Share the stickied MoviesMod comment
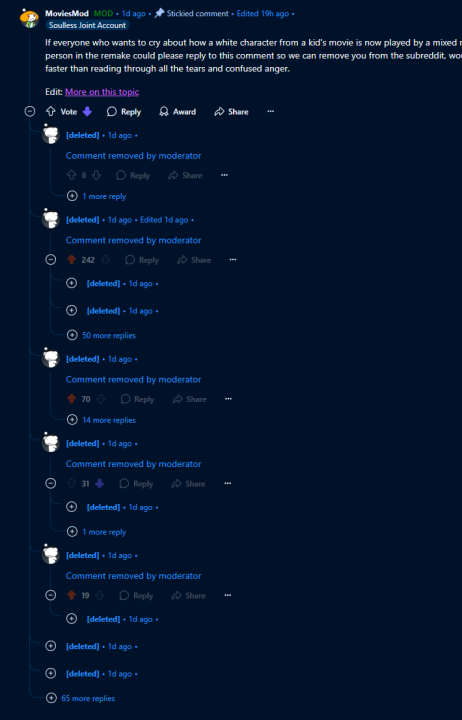The image size is (462, 720). [x=231, y=112]
